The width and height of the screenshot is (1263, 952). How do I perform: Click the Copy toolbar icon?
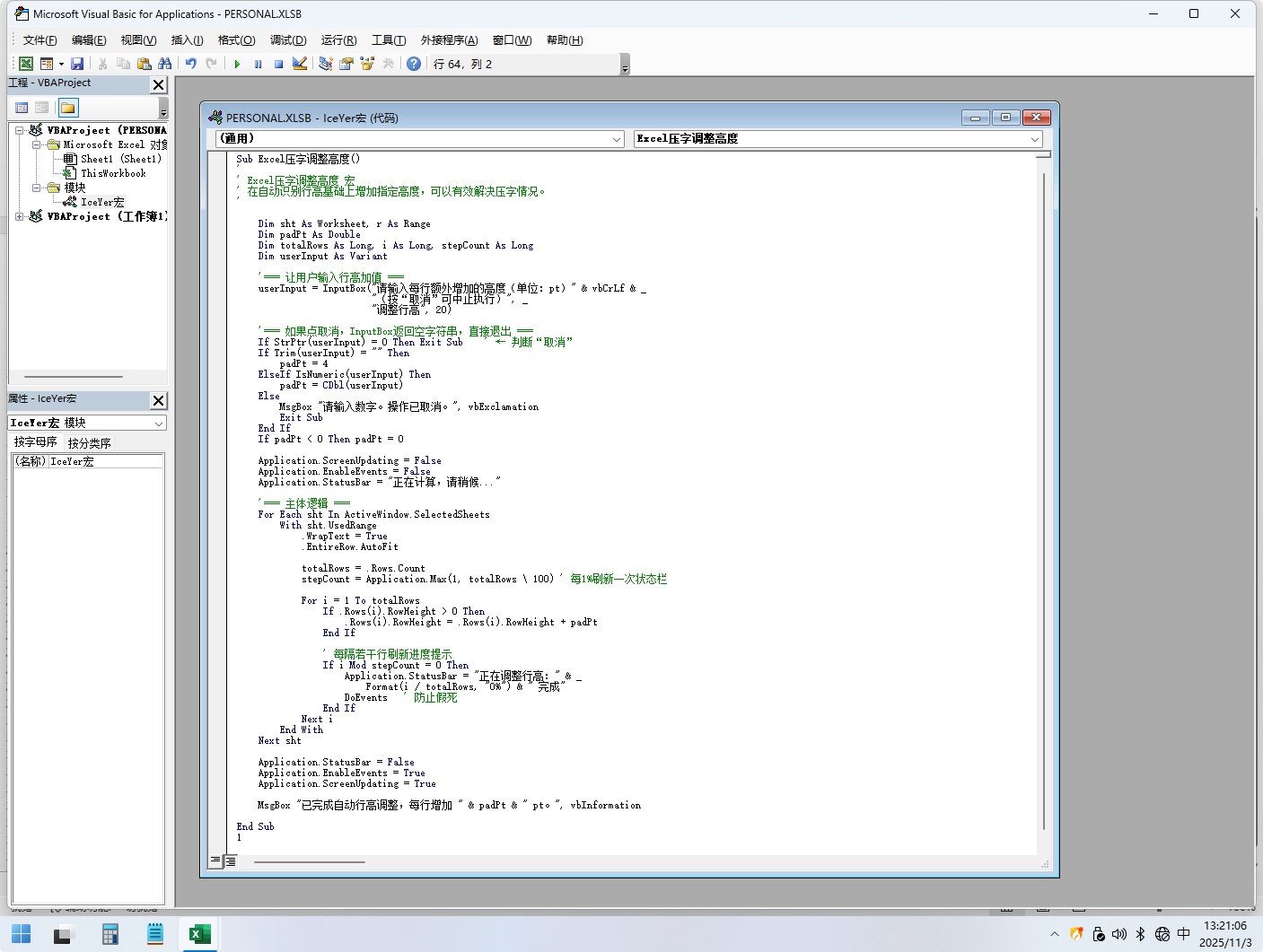coord(123,64)
